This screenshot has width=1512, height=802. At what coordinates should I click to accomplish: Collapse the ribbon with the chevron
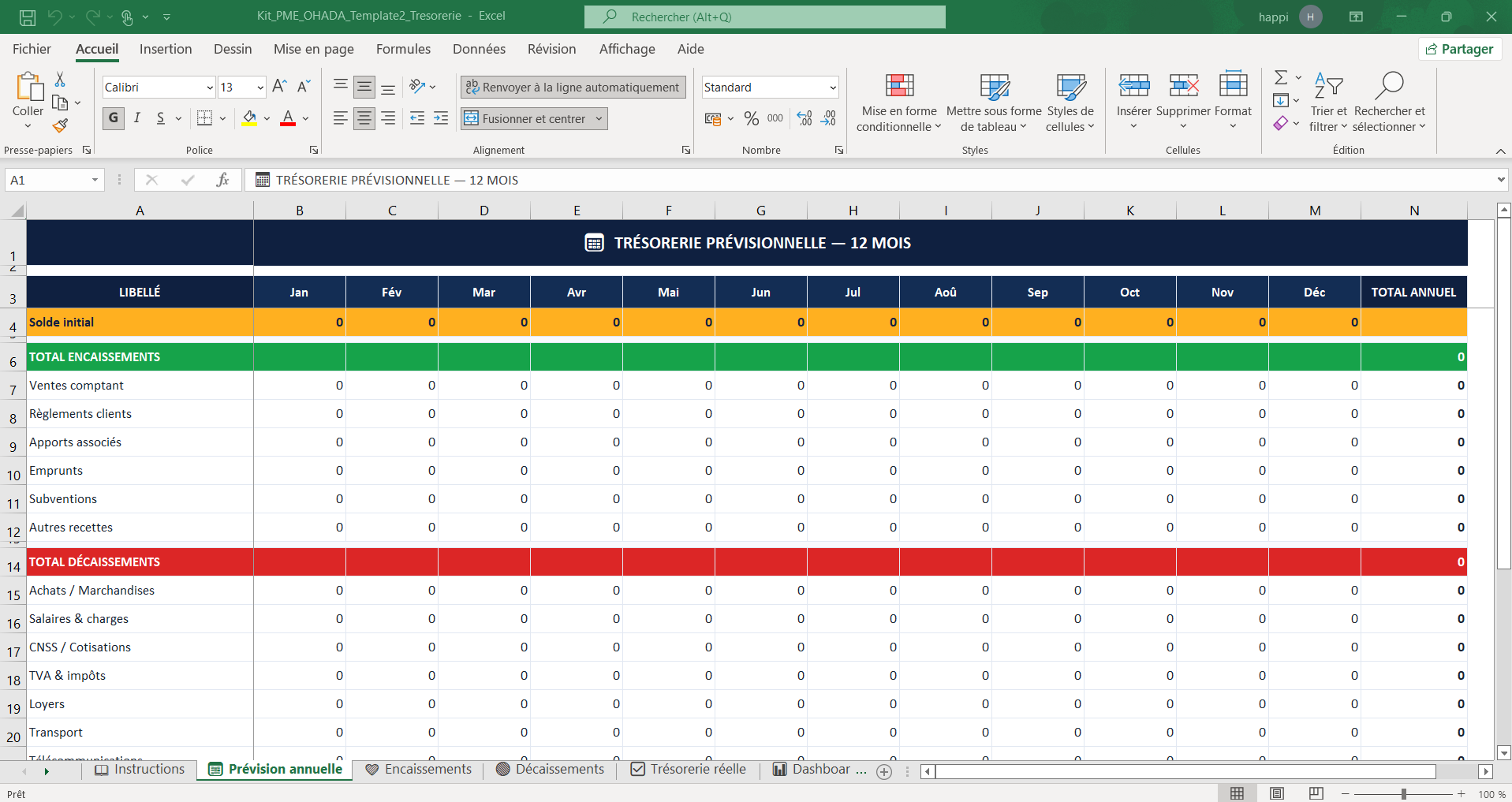1500,151
